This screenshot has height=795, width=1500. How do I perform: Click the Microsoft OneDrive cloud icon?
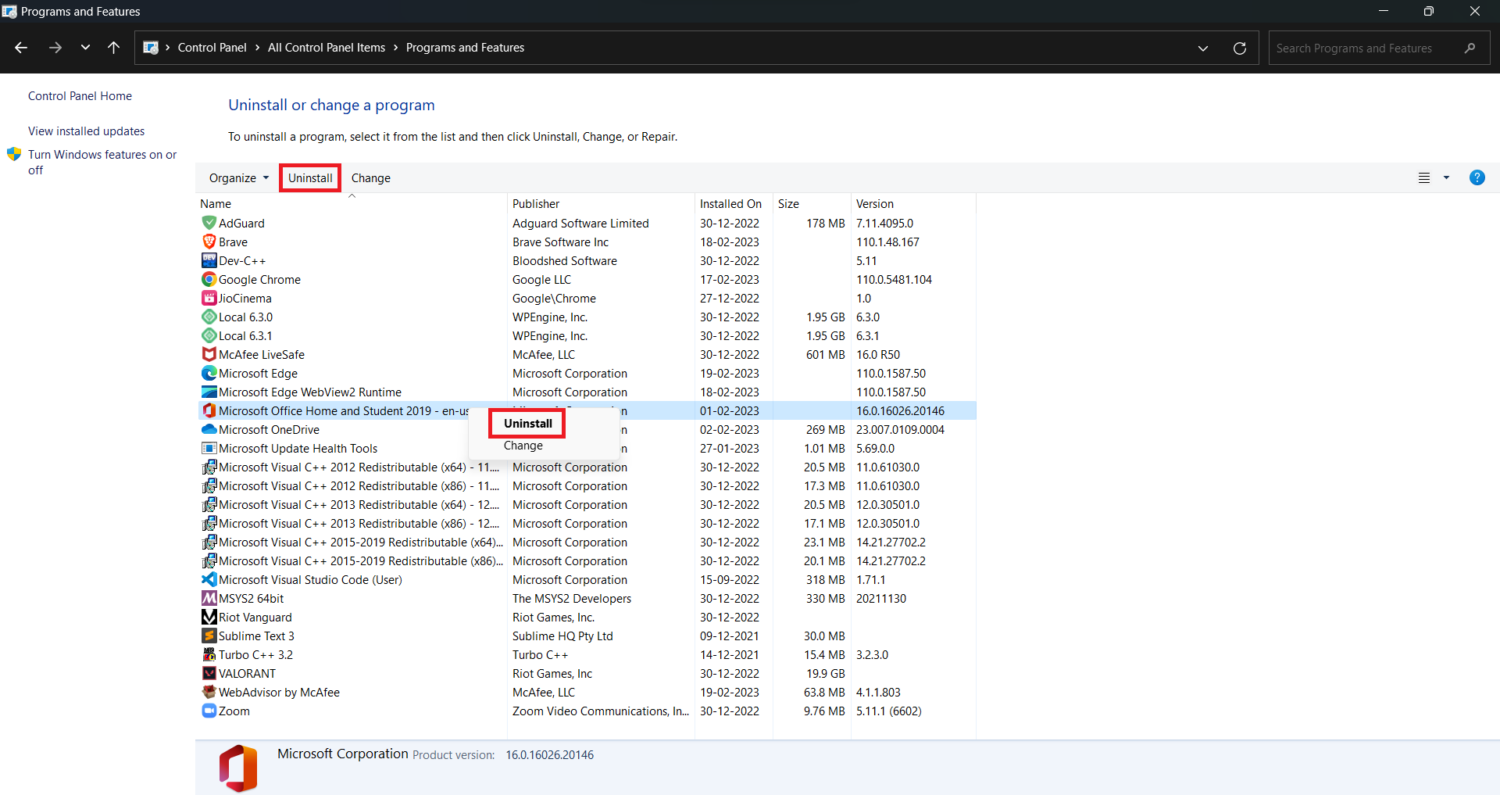pos(209,430)
